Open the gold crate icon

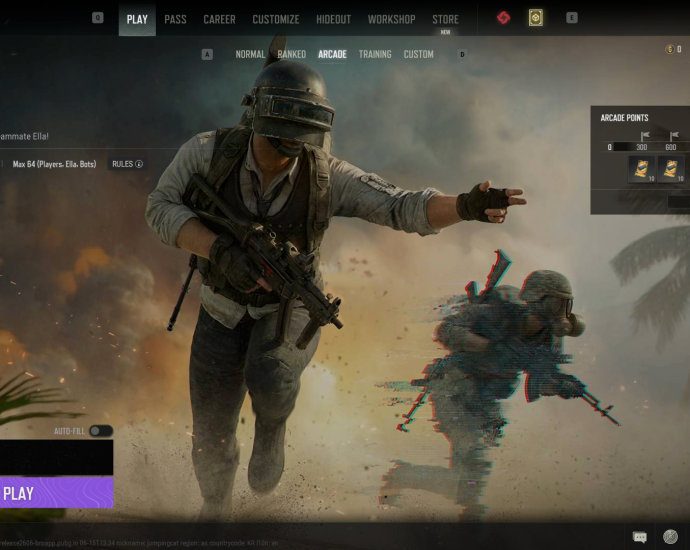[536, 18]
